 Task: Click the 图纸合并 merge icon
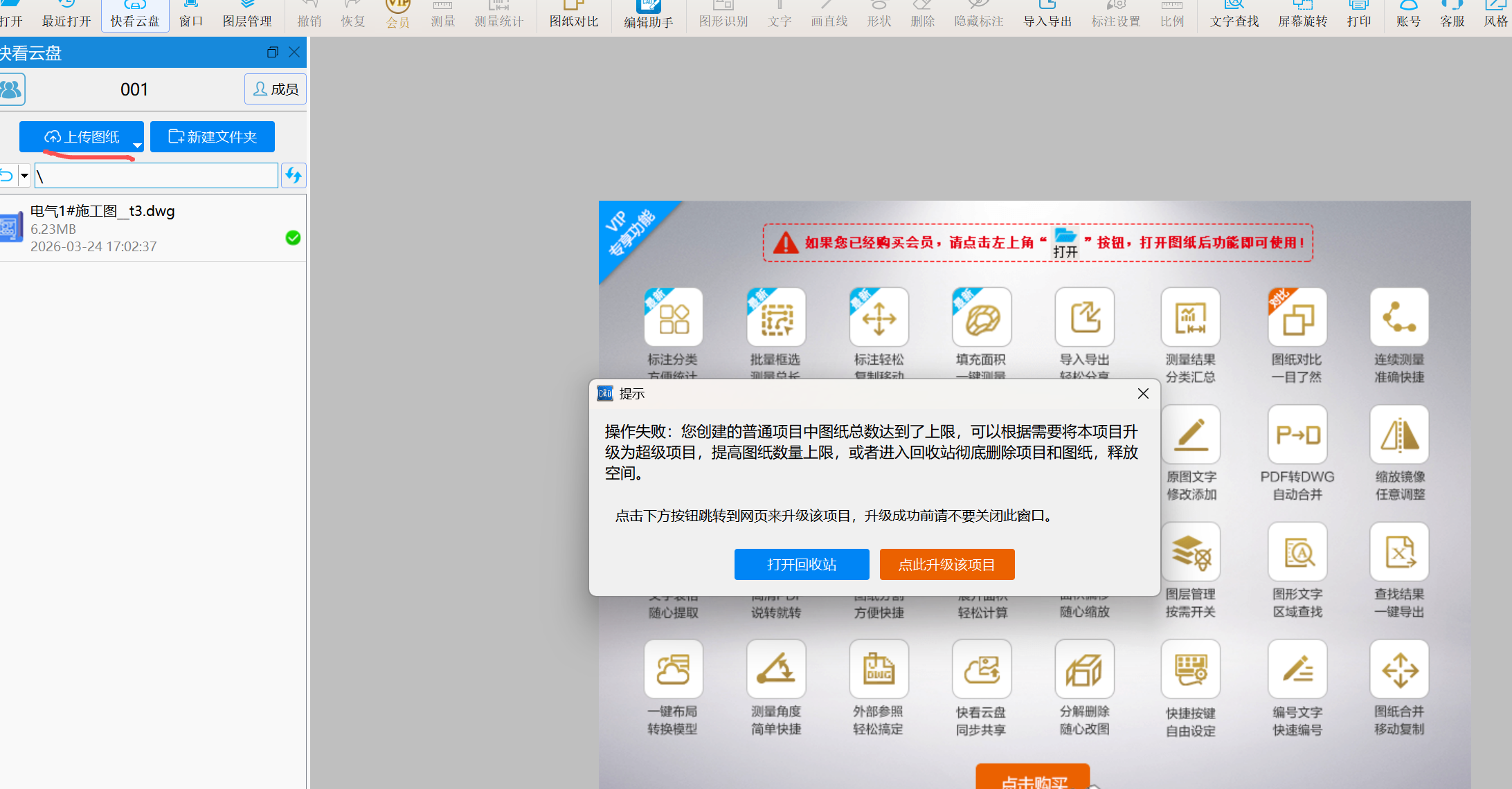pyautogui.click(x=1399, y=669)
